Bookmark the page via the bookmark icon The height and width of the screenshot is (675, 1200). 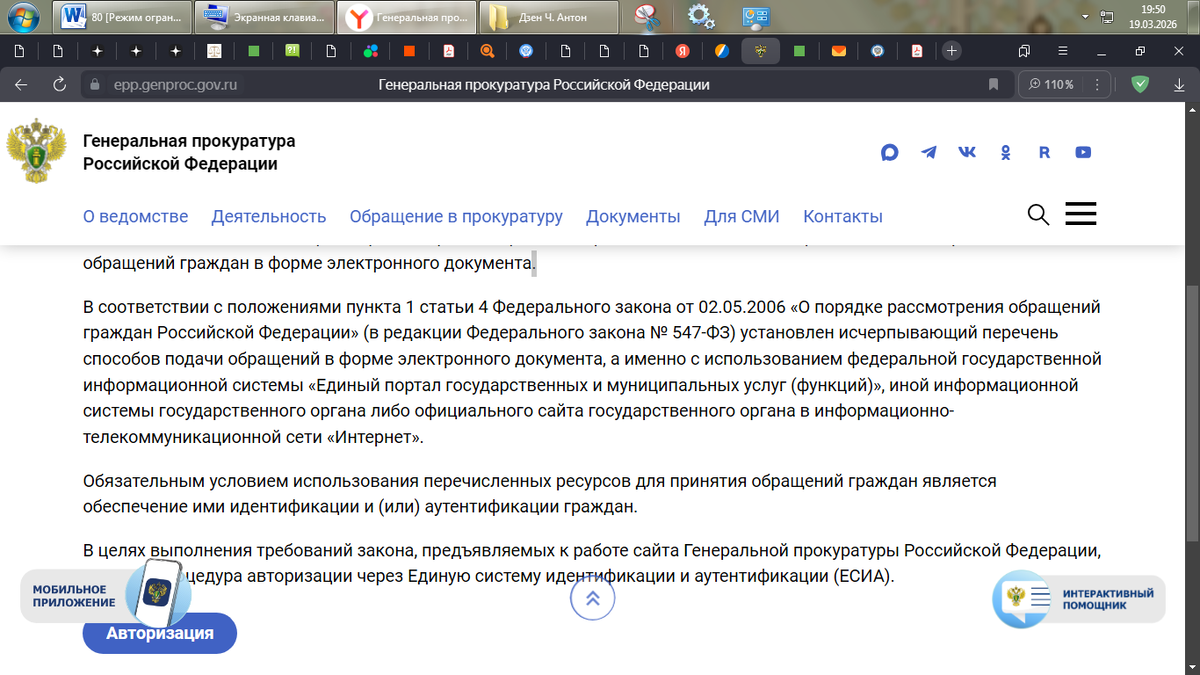pos(993,85)
